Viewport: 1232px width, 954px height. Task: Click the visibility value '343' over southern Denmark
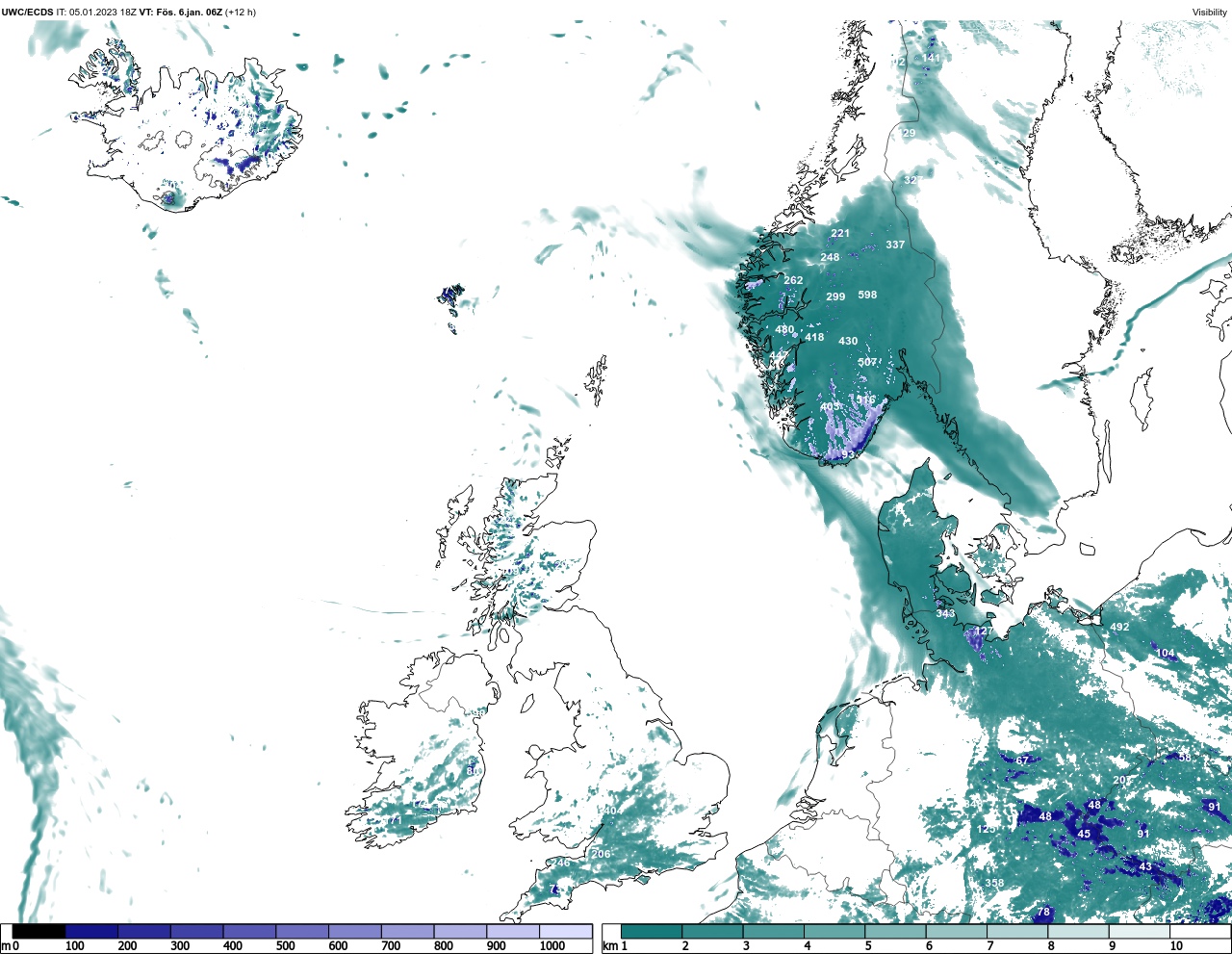945,613
